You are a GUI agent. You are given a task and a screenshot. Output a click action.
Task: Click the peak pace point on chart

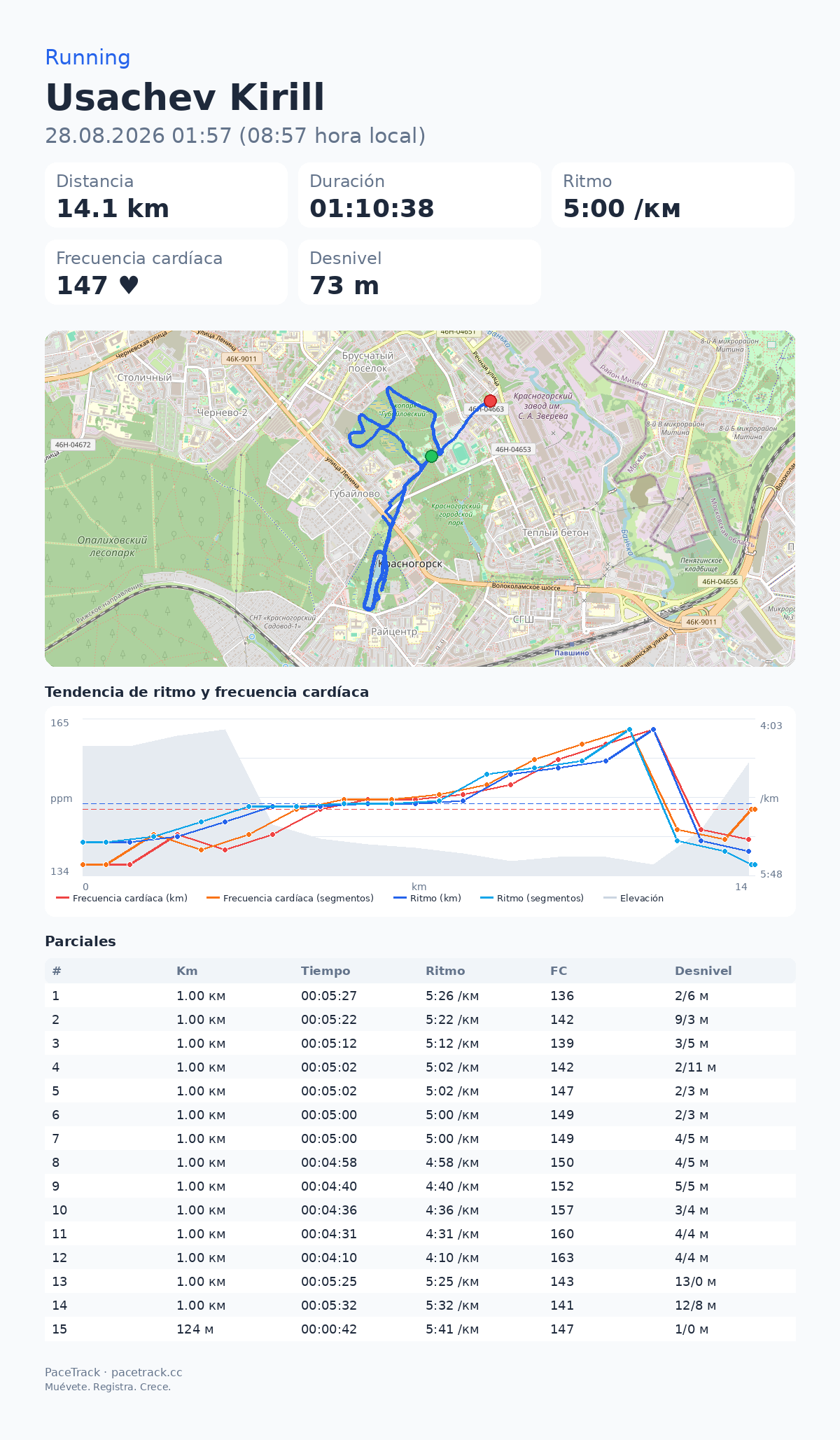[x=653, y=729]
